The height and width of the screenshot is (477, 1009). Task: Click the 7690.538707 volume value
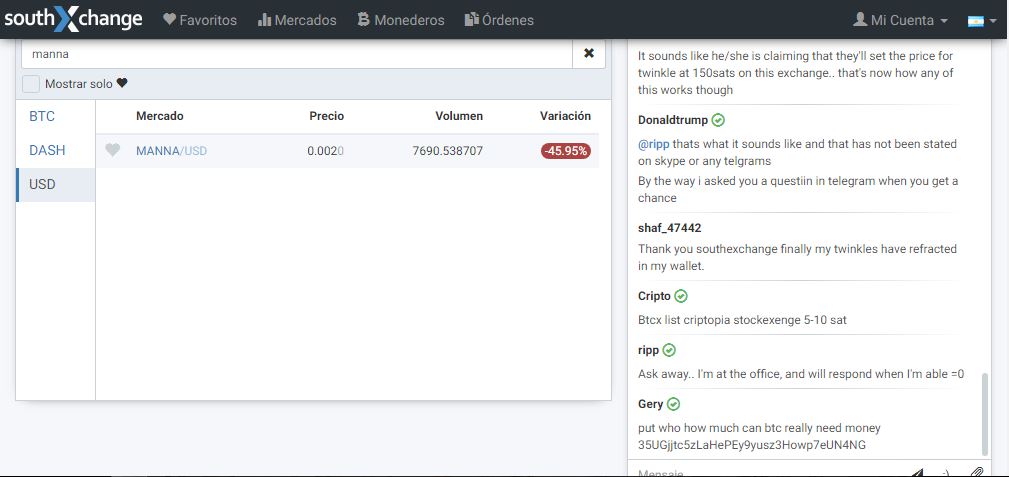point(447,151)
